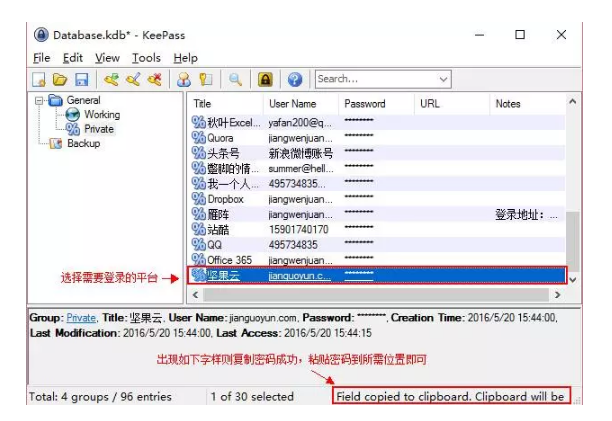Copy user name with the person icon
This screenshot has width=612, height=421.
pos(184,80)
